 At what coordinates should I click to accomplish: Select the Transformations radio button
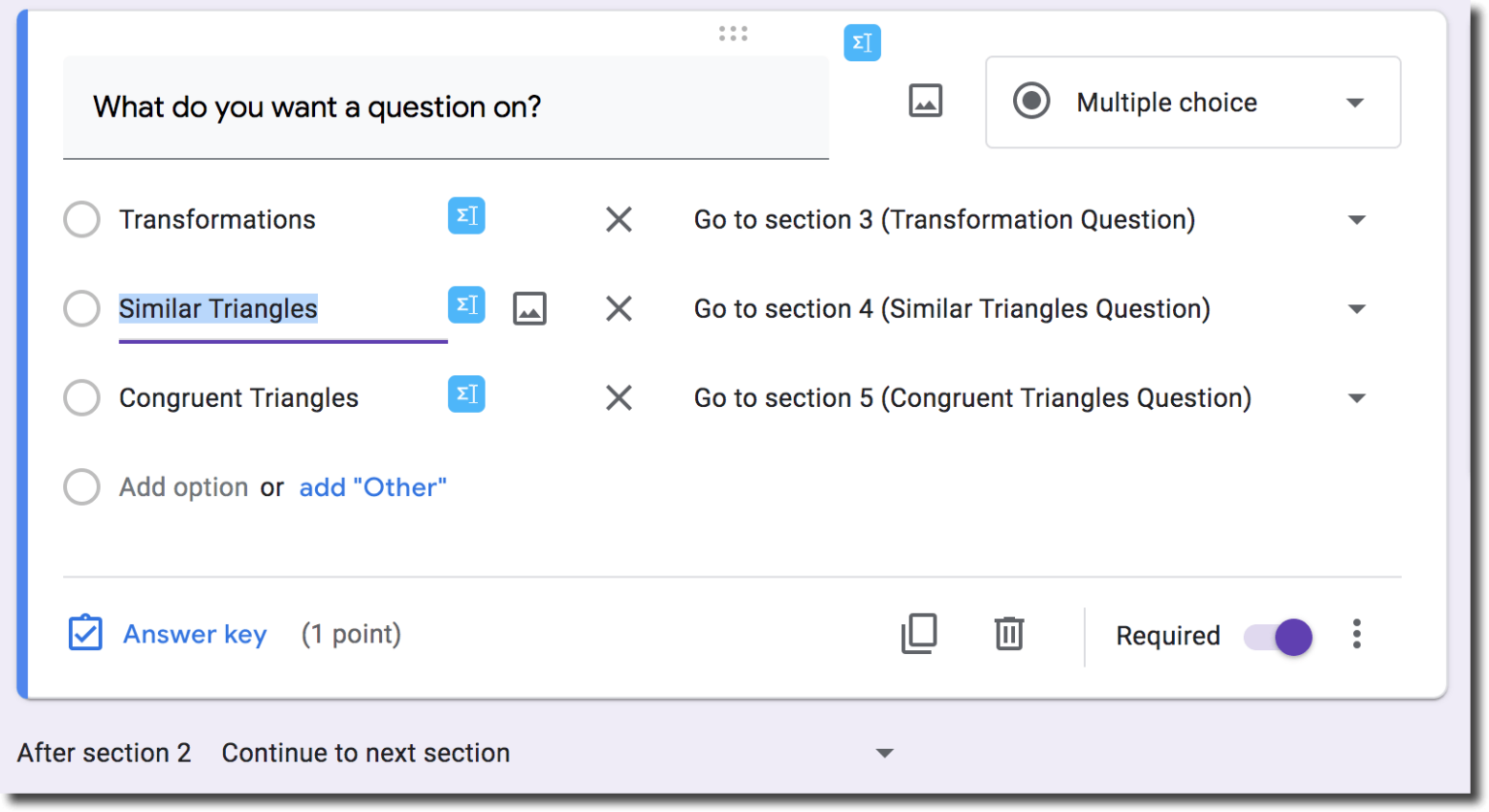(81, 220)
